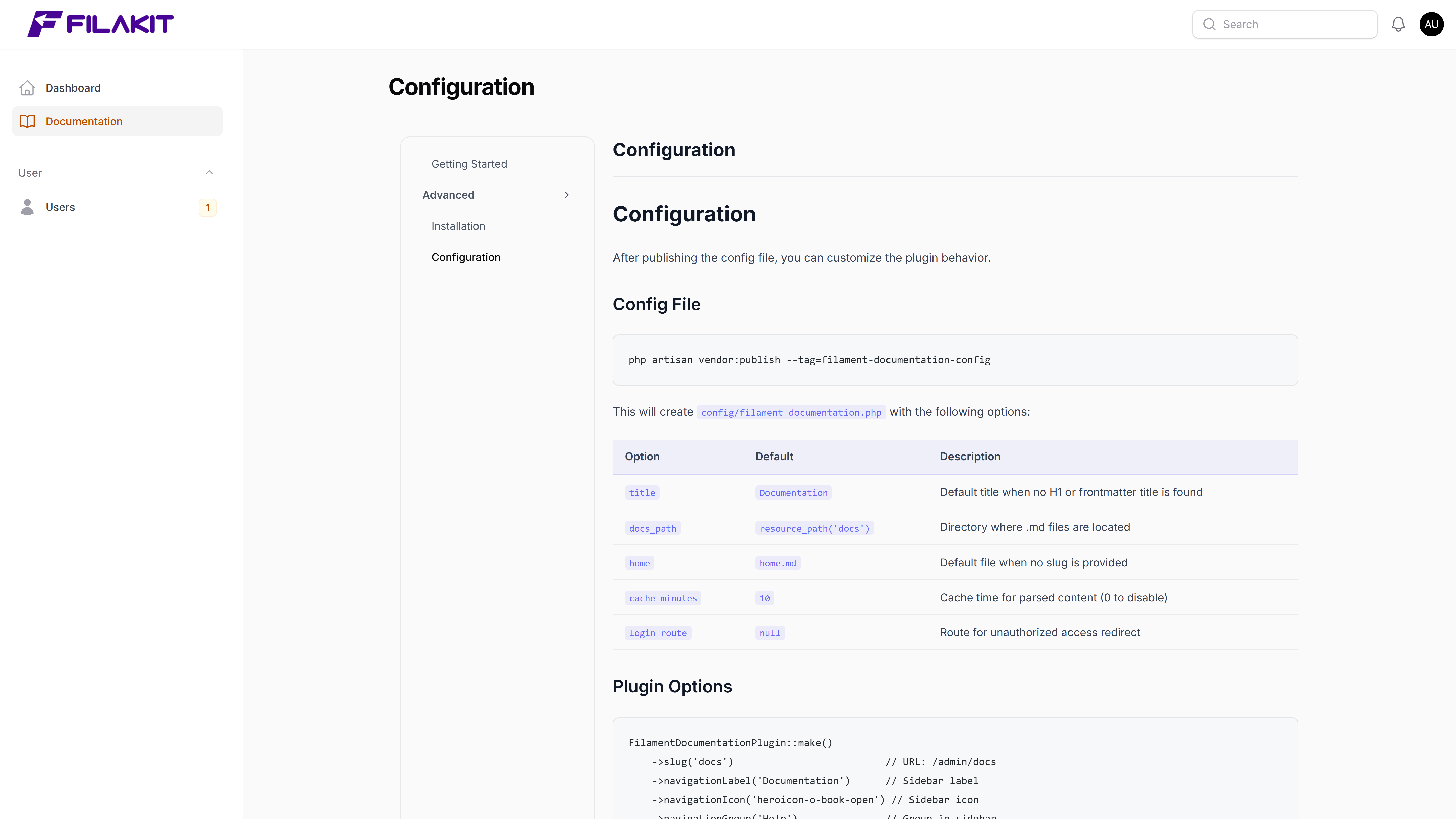Click 'Default title when no H1' description
The width and height of the screenshot is (1456, 819).
click(x=1071, y=492)
